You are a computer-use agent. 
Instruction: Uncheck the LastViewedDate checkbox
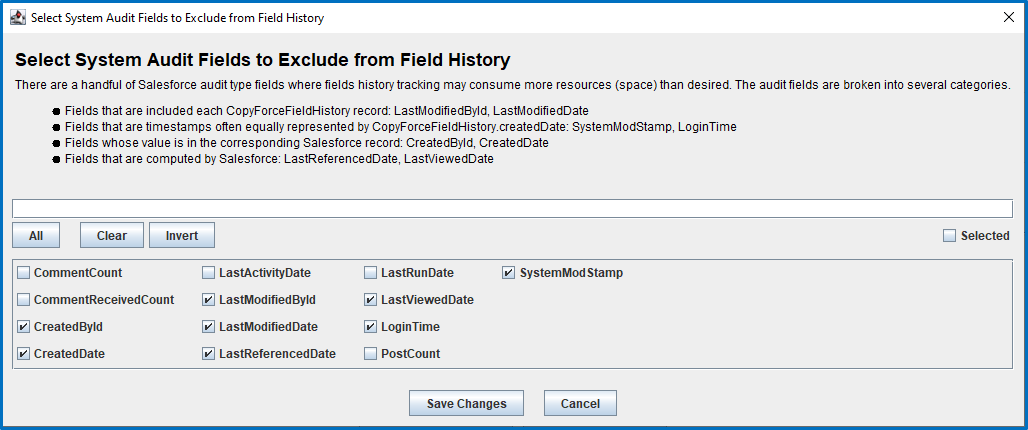tap(370, 300)
